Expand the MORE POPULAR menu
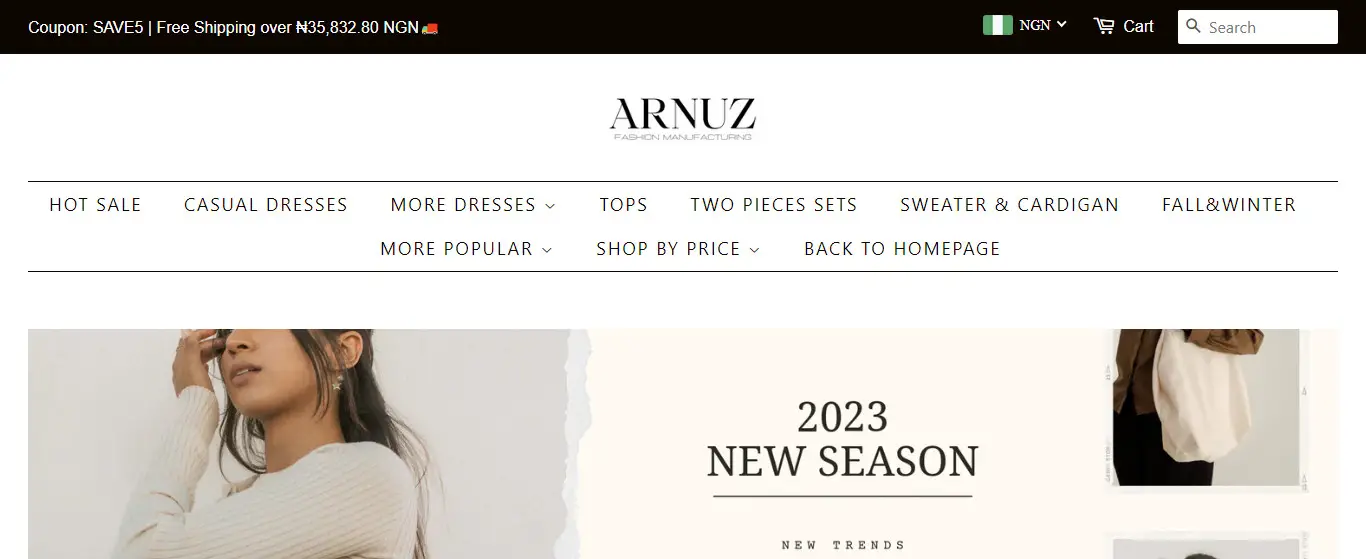Image resolution: width=1366 pixels, height=559 pixels. point(466,249)
